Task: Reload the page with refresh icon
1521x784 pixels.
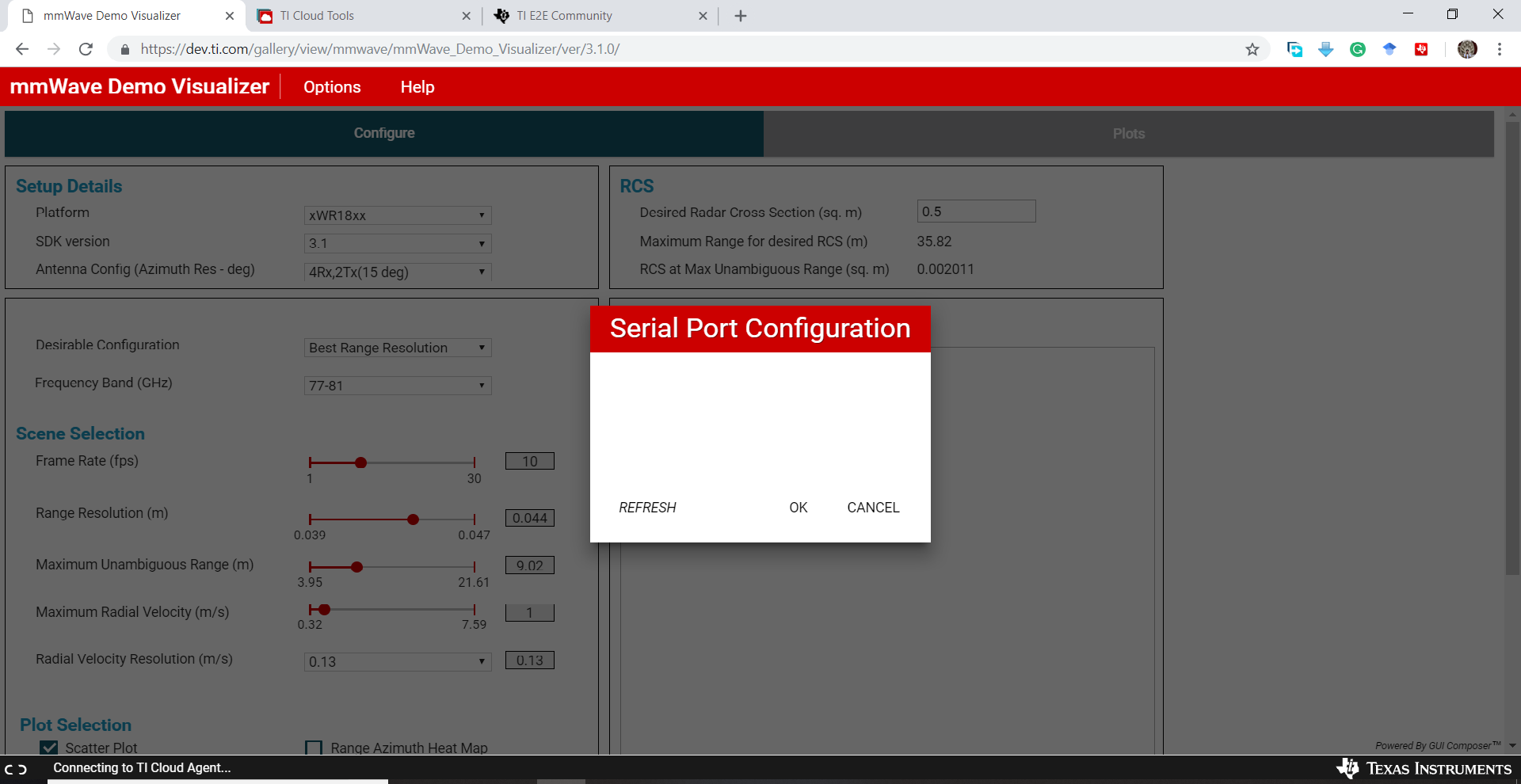Action: (86, 49)
